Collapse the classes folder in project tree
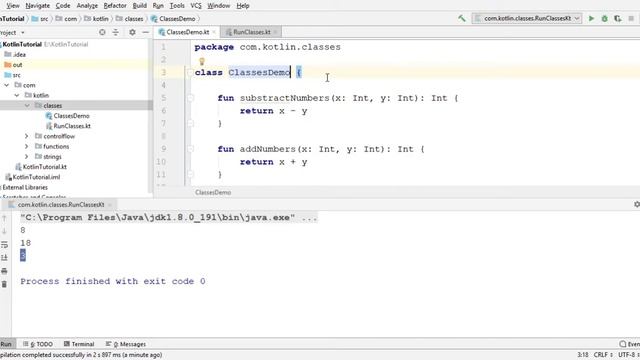 point(27,105)
